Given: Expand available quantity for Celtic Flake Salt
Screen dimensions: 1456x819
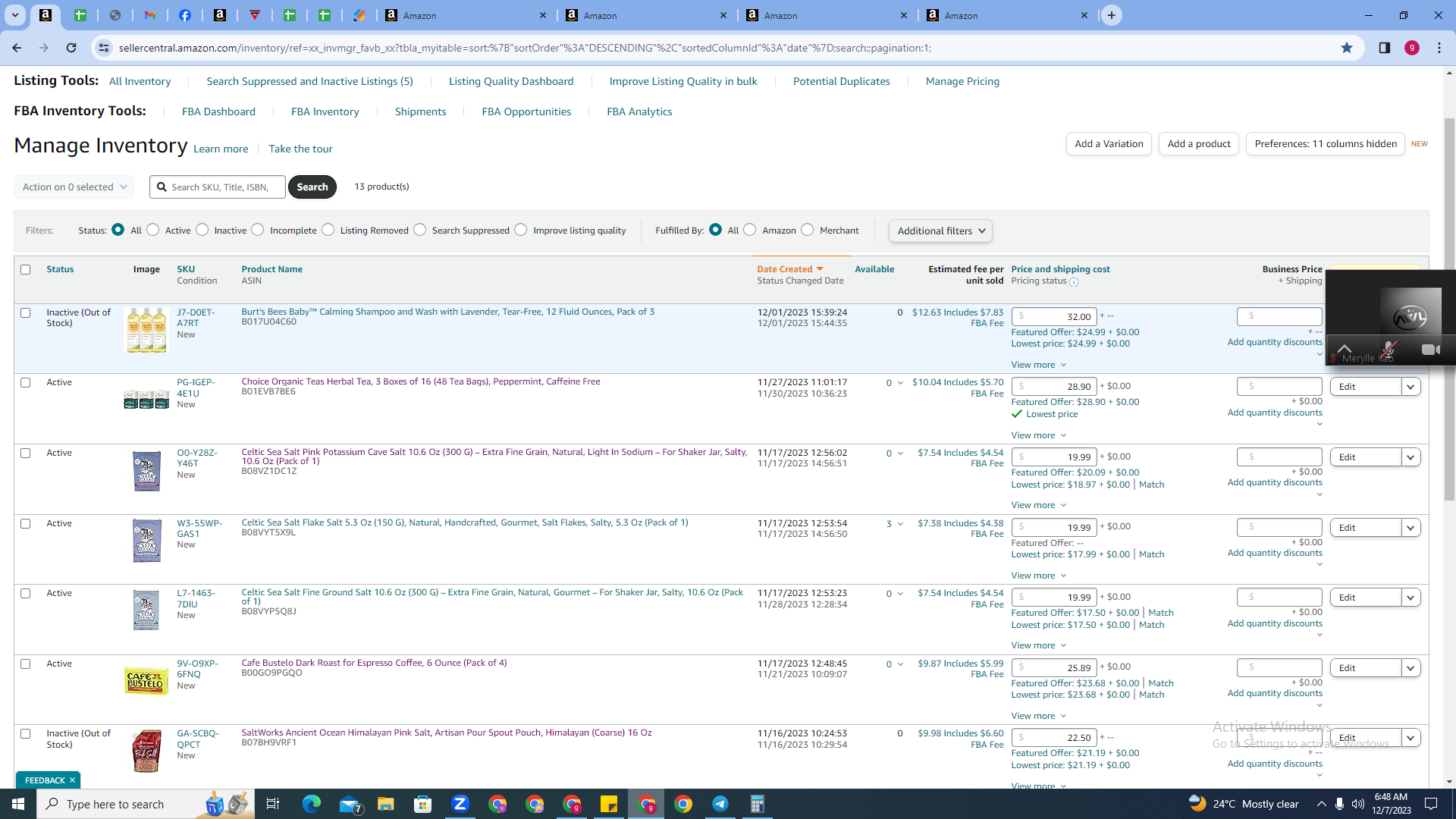Looking at the screenshot, I should click(900, 524).
